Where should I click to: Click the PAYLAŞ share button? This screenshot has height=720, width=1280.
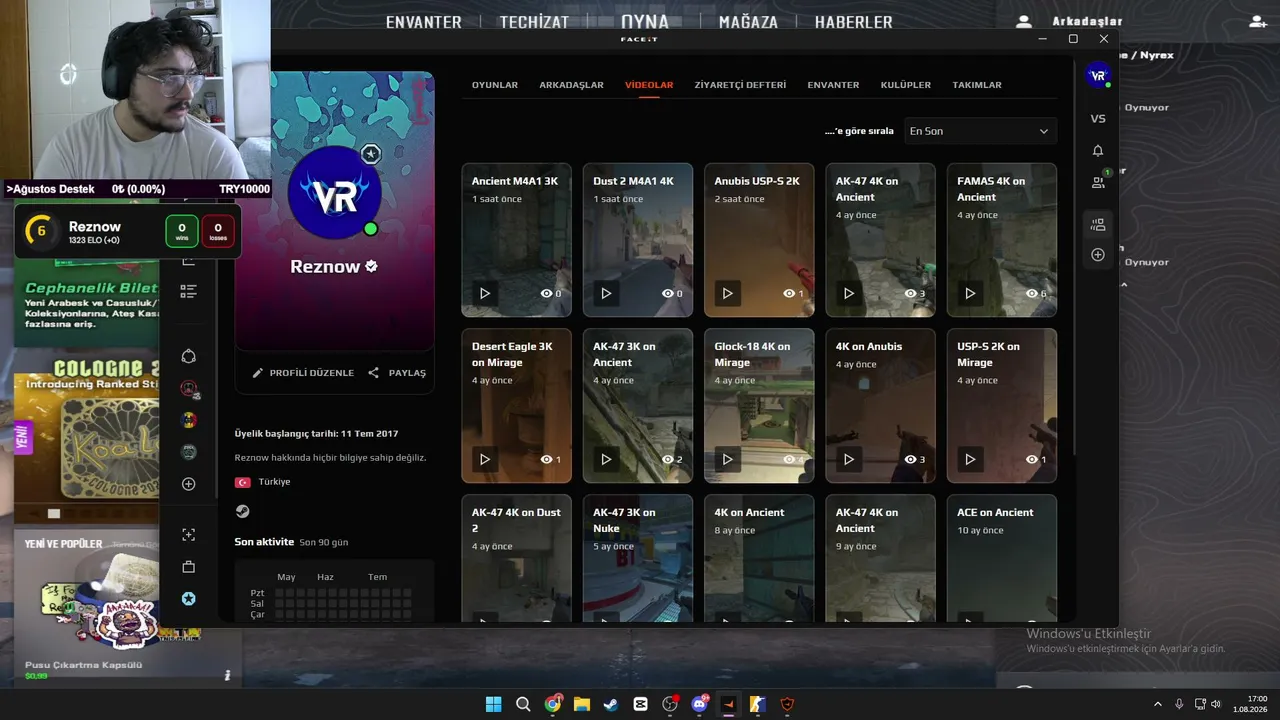click(x=397, y=373)
